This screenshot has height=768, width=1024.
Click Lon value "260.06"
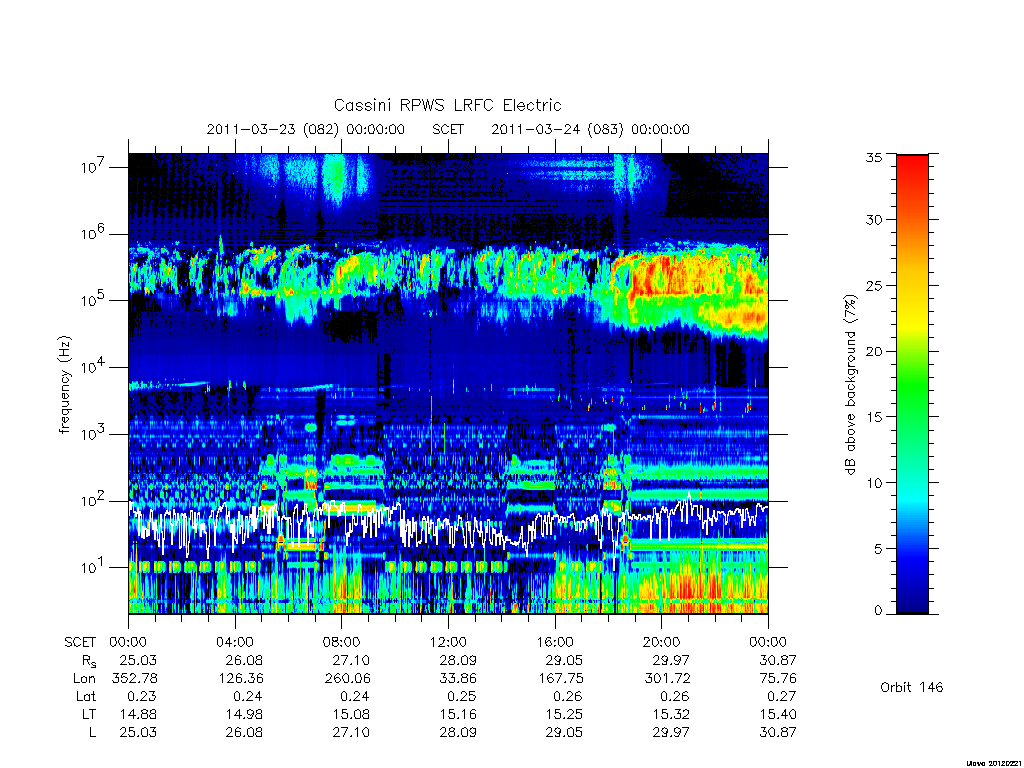pyautogui.click(x=347, y=679)
